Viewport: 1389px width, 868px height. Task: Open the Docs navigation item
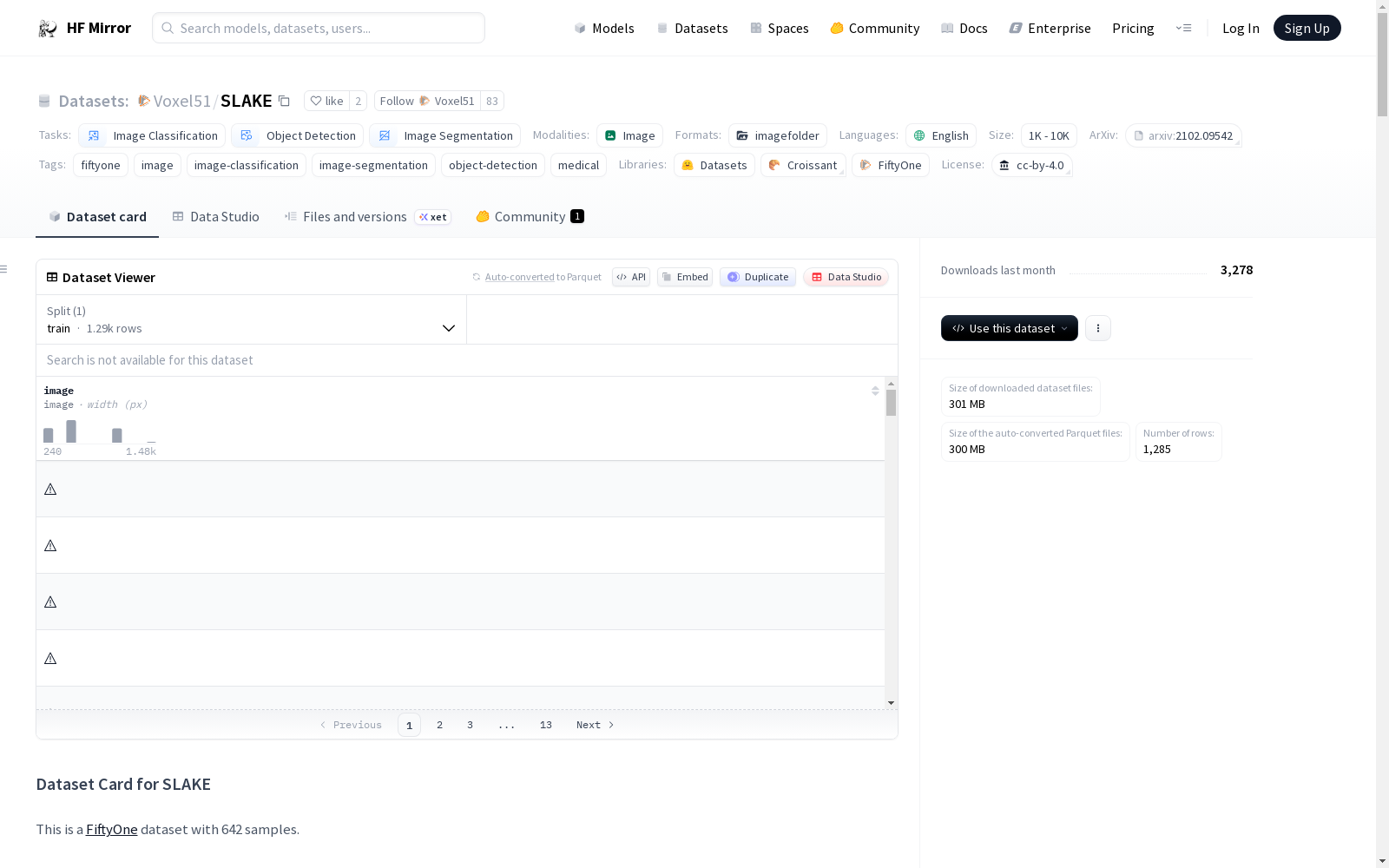964,28
